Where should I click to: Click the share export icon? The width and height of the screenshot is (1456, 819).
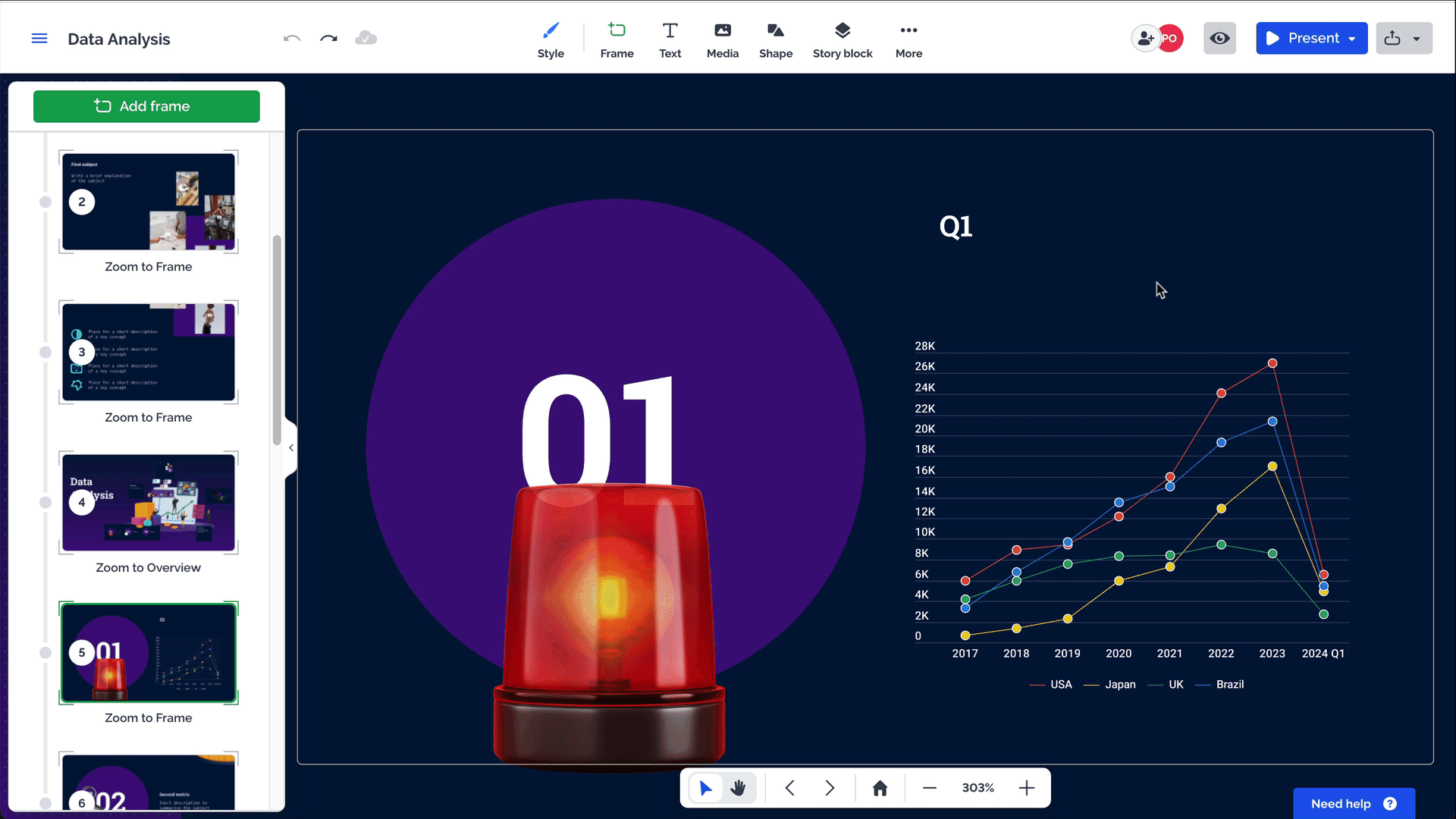click(1392, 38)
